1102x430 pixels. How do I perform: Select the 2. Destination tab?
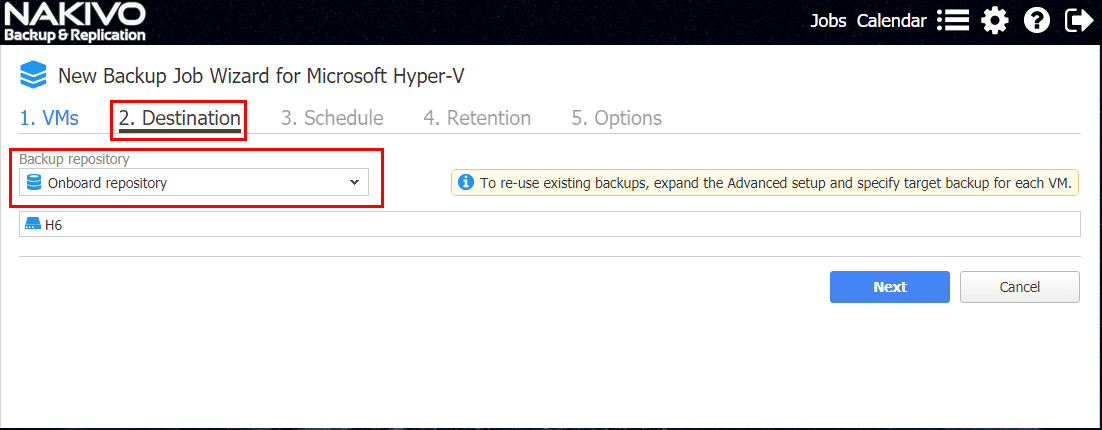pos(179,118)
